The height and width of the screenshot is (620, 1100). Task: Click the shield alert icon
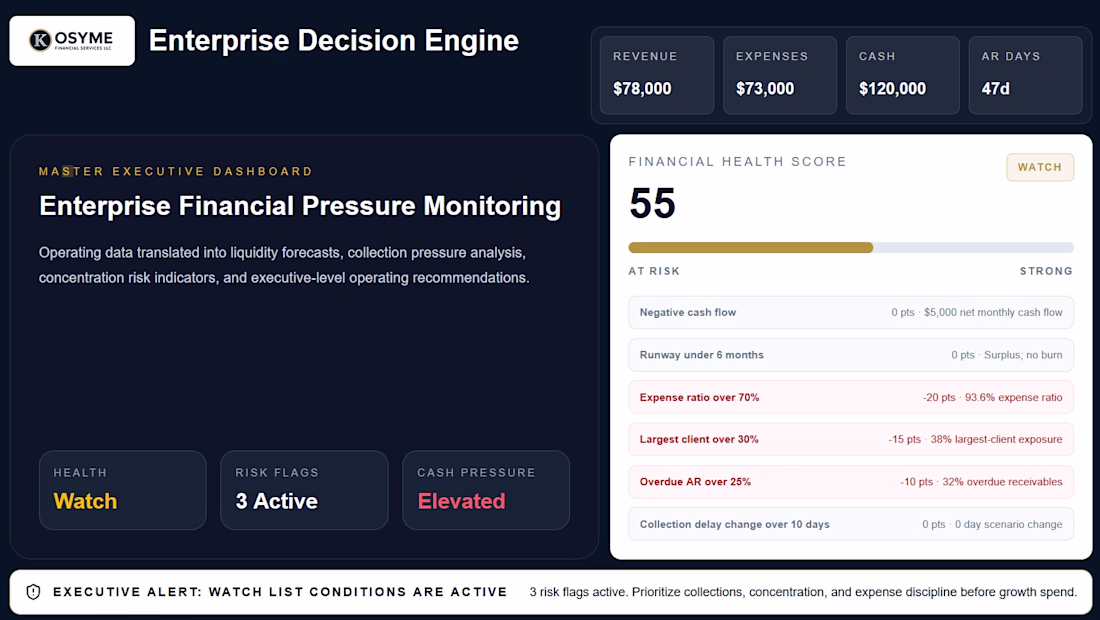point(33,592)
